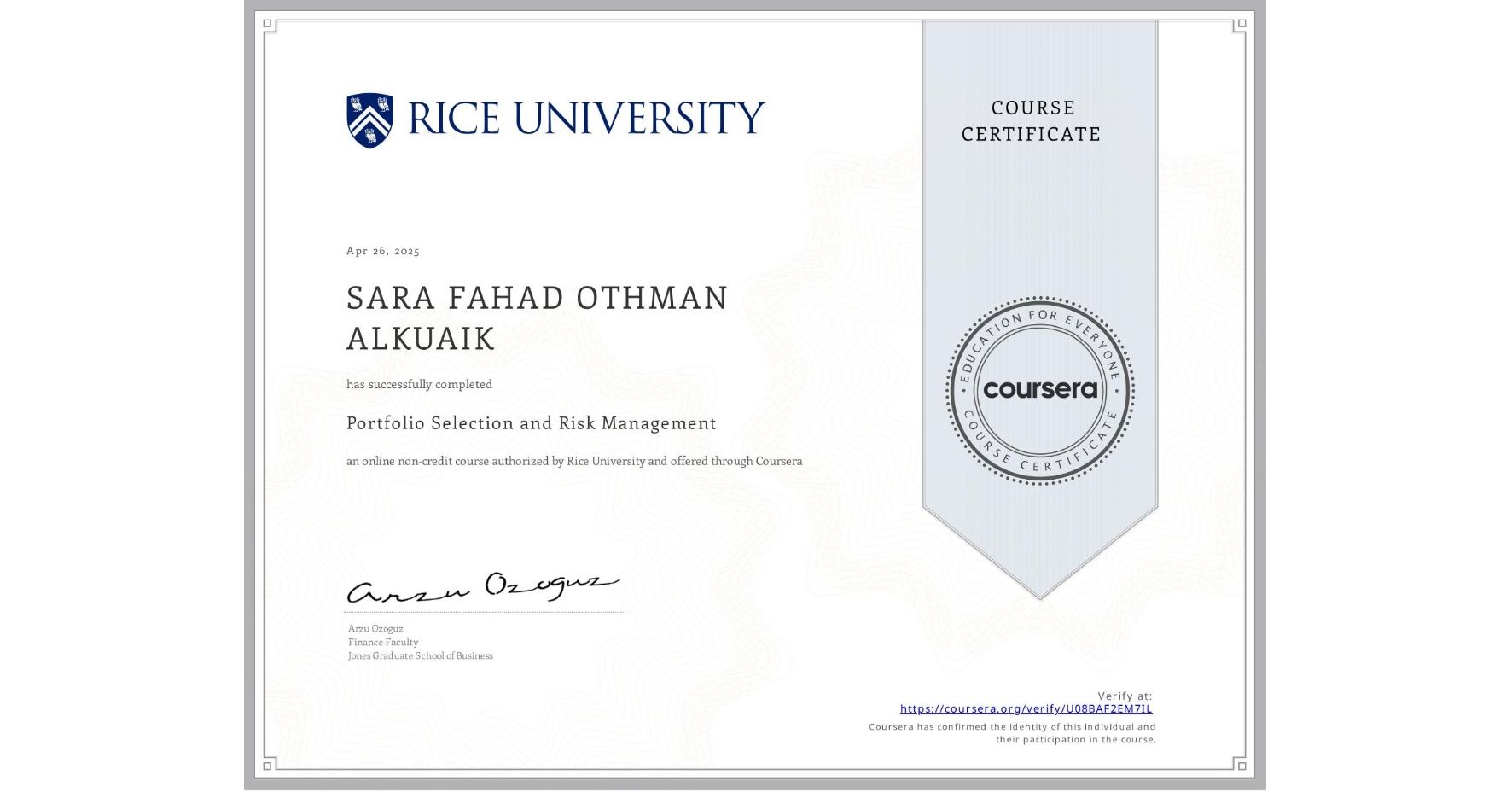Viewport: 1512px width, 792px height.
Task: Select the Jones Graduate School of Business text
Action: 419,655
